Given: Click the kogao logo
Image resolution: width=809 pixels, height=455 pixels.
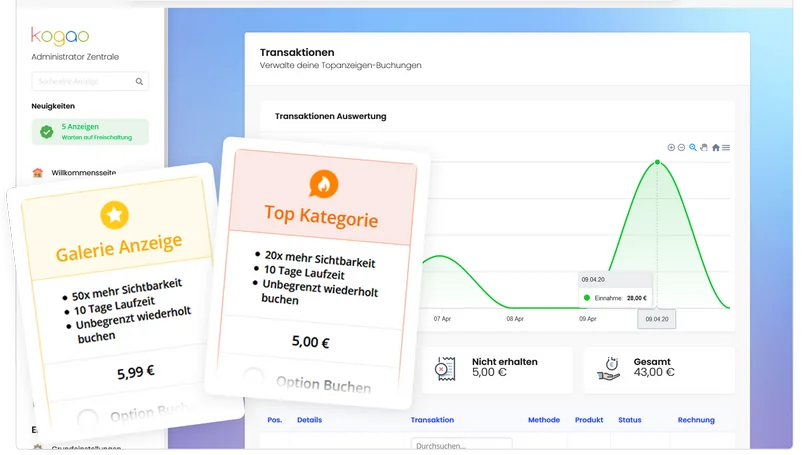Looking at the screenshot, I should point(60,36).
